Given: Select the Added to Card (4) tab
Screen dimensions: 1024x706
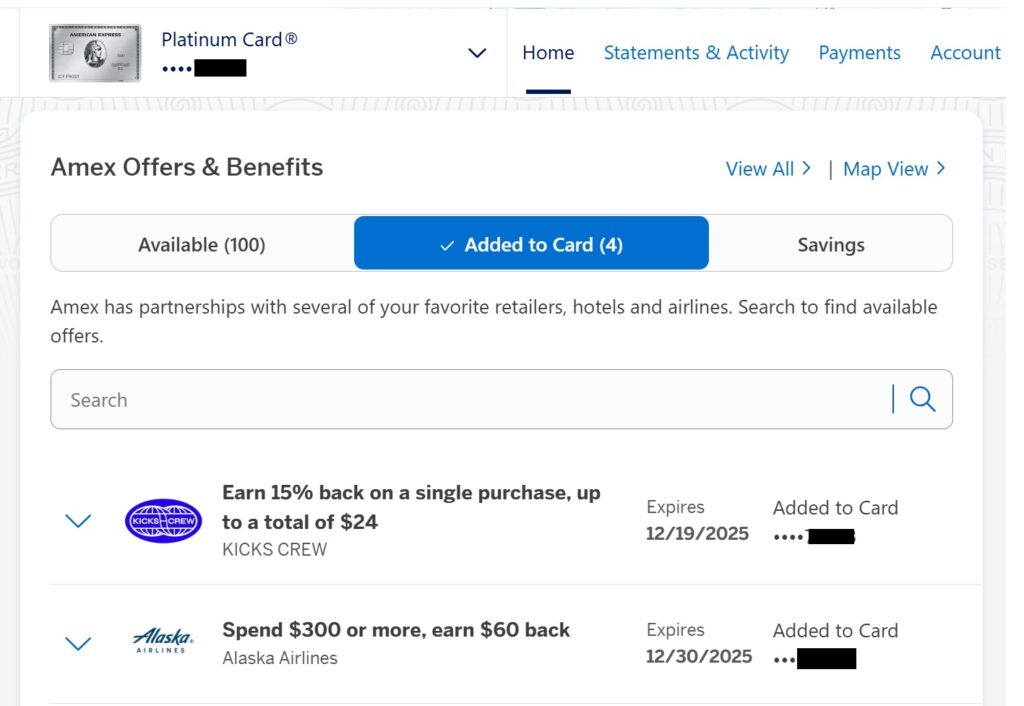Looking at the screenshot, I should coord(531,244).
